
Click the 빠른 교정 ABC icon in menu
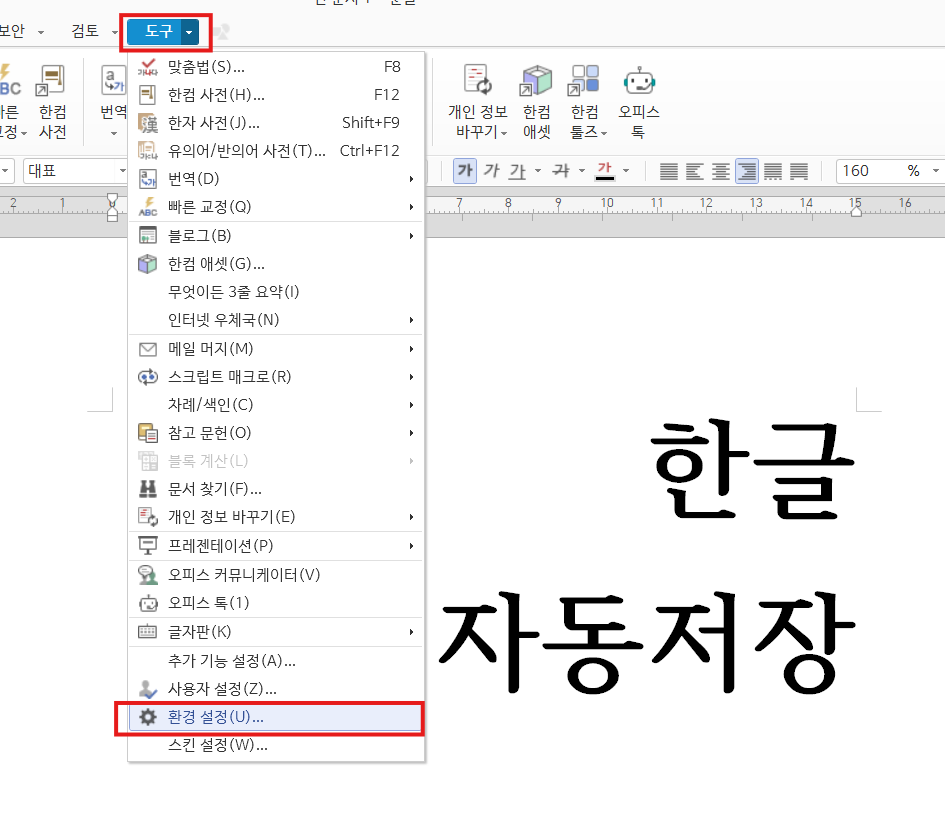[148, 207]
